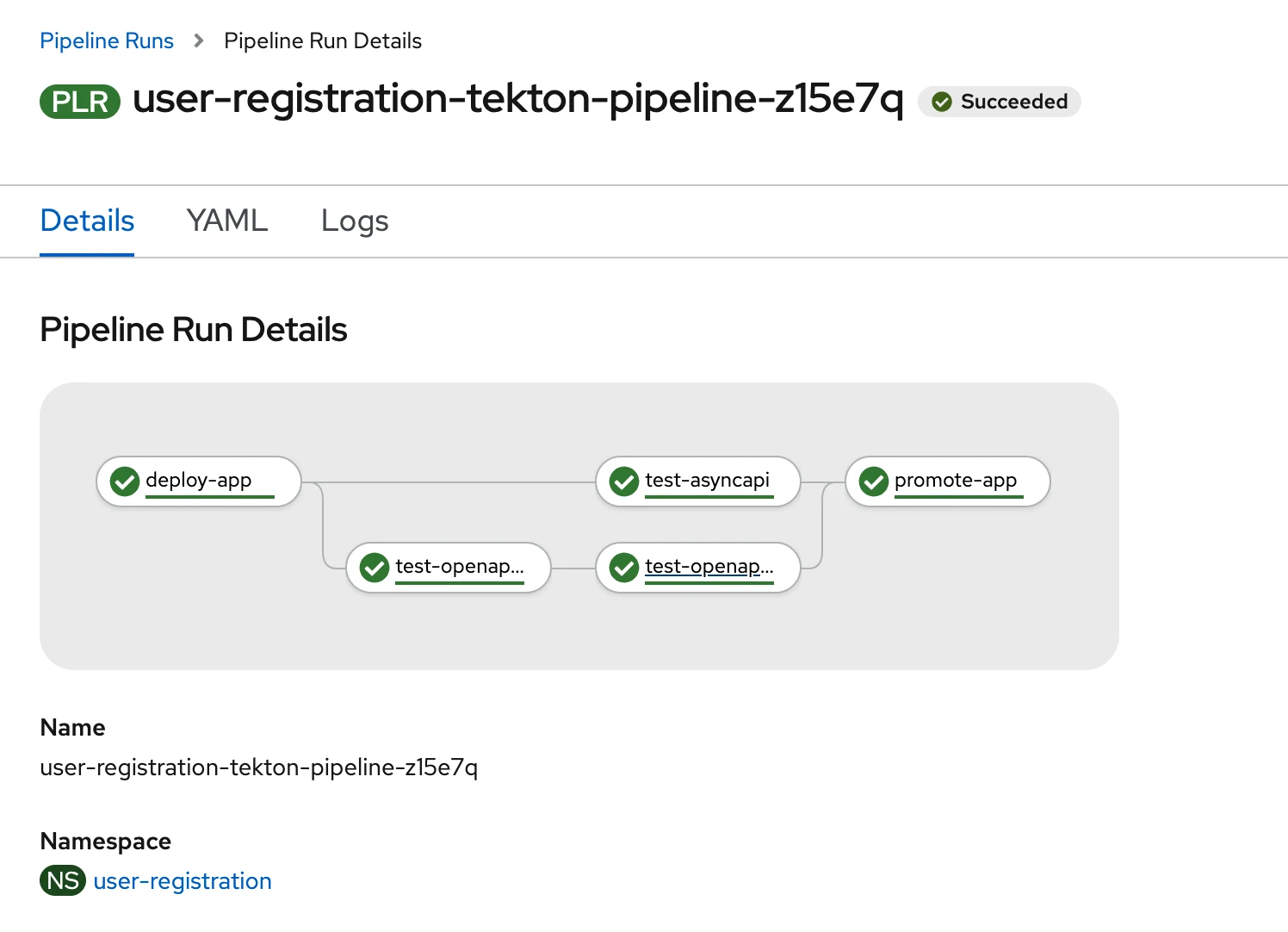1288x932 pixels.
Task: Click the breadcrumb chevron separator
Action: (199, 40)
